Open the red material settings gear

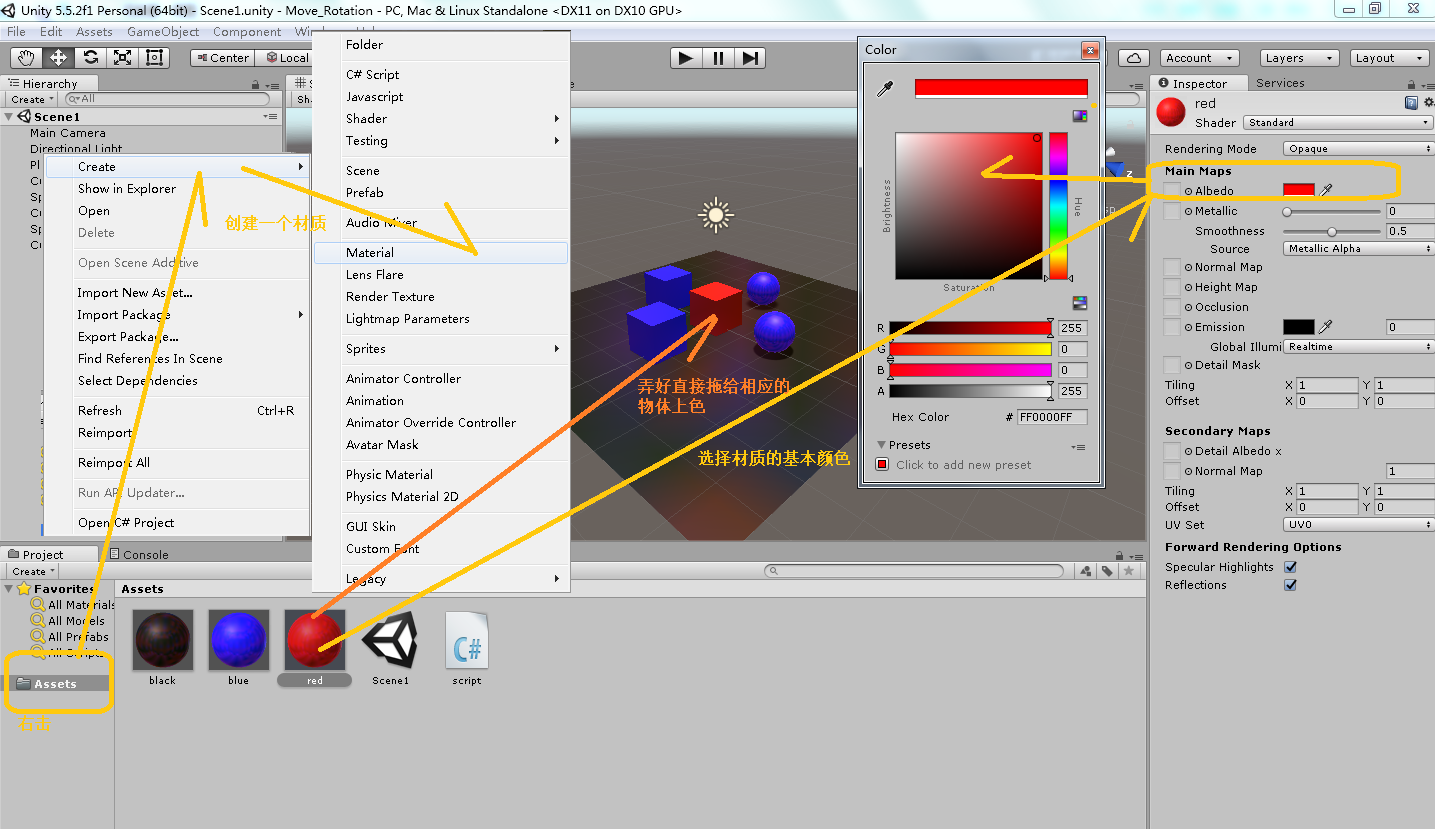pyautogui.click(x=1427, y=103)
